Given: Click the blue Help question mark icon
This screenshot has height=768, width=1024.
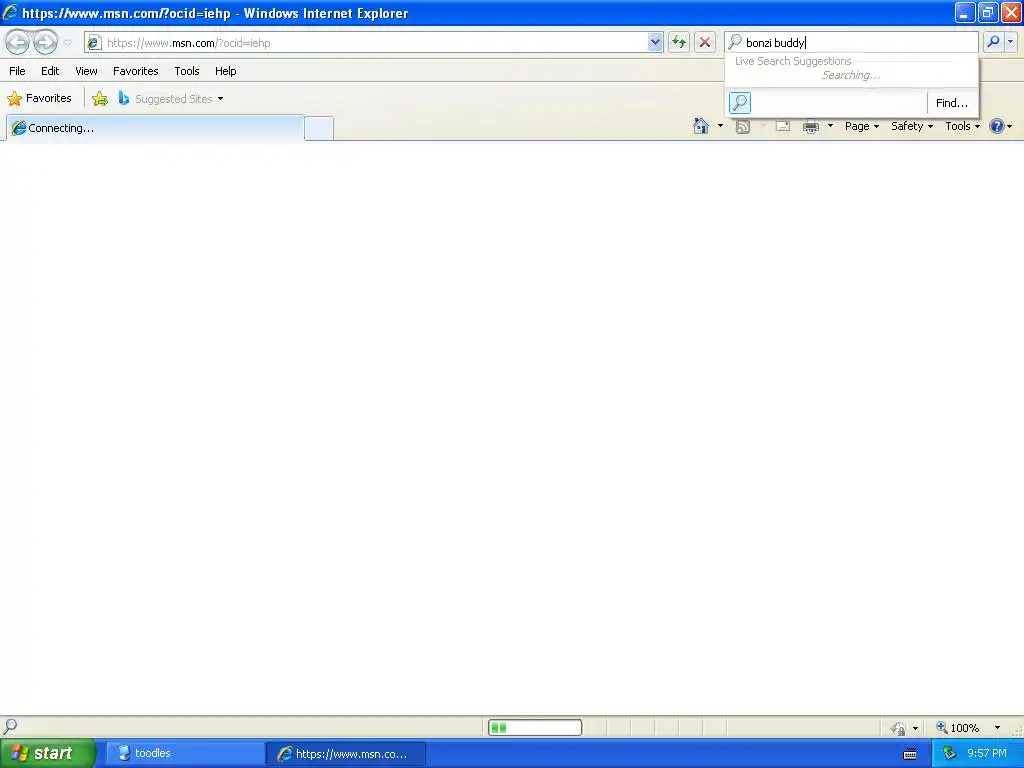Looking at the screenshot, I should tap(997, 126).
